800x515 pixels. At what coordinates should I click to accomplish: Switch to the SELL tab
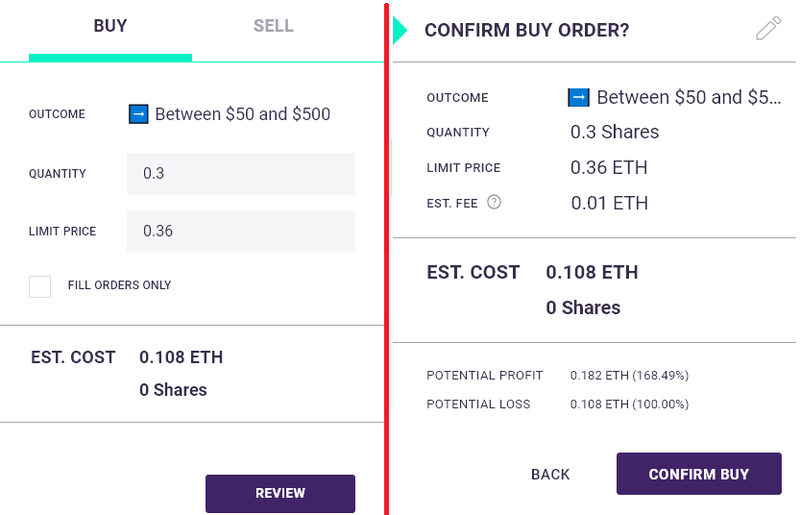pos(273,26)
